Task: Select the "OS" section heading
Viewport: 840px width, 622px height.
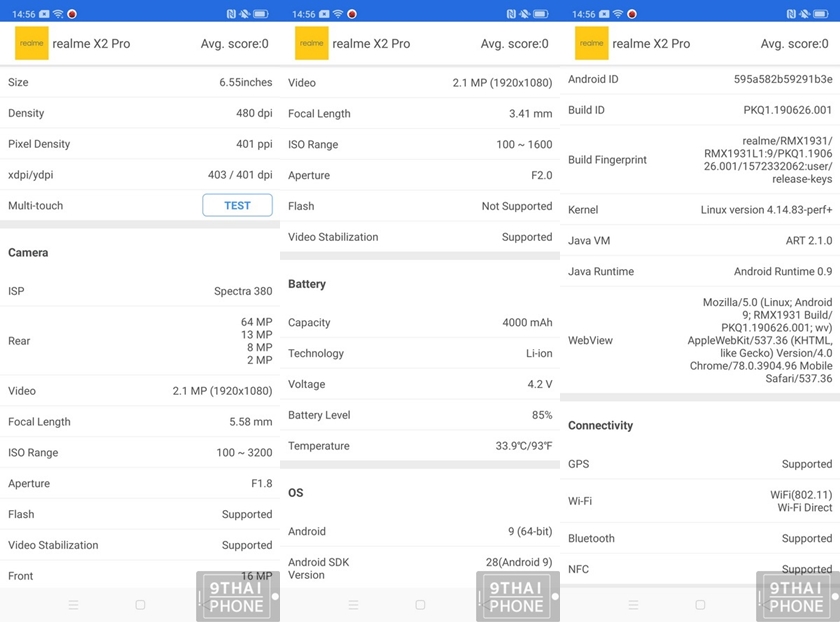Action: [296, 492]
